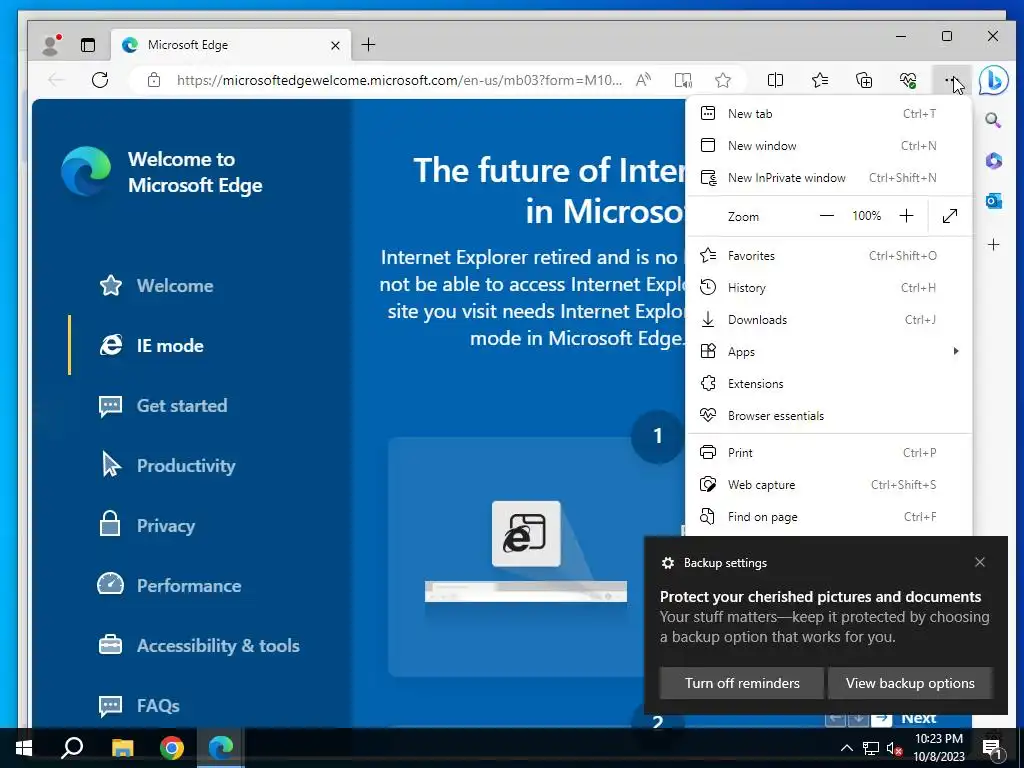The width and height of the screenshot is (1024, 768).
Task: Close the Backup settings notification
Action: (980, 562)
